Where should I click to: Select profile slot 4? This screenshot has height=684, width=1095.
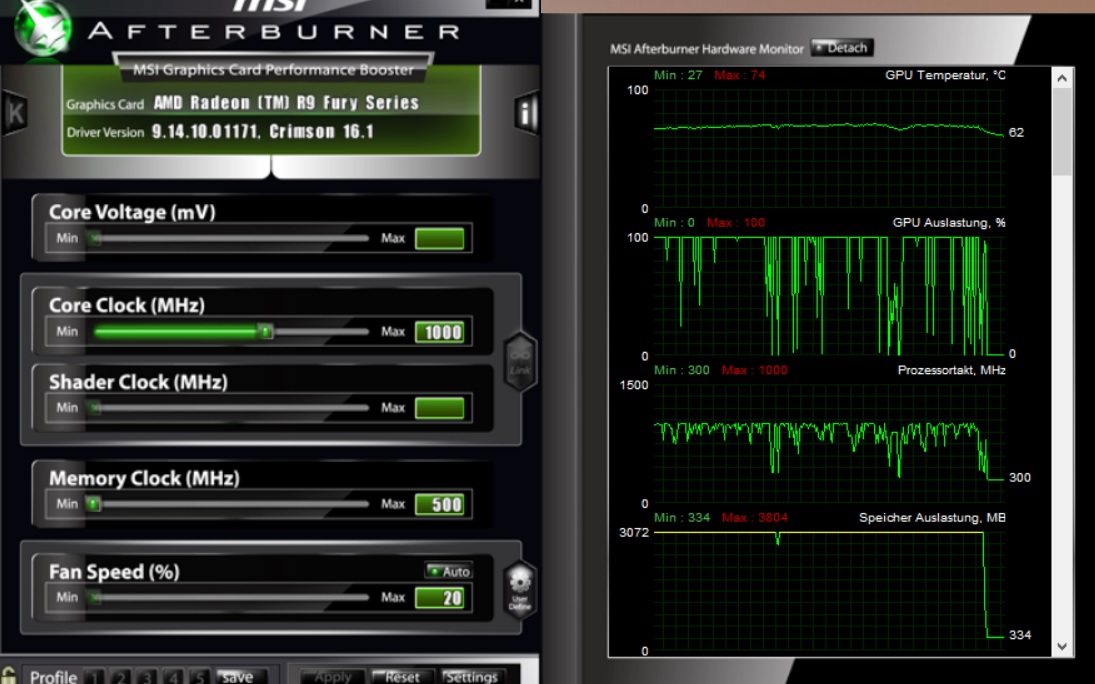[174, 676]
